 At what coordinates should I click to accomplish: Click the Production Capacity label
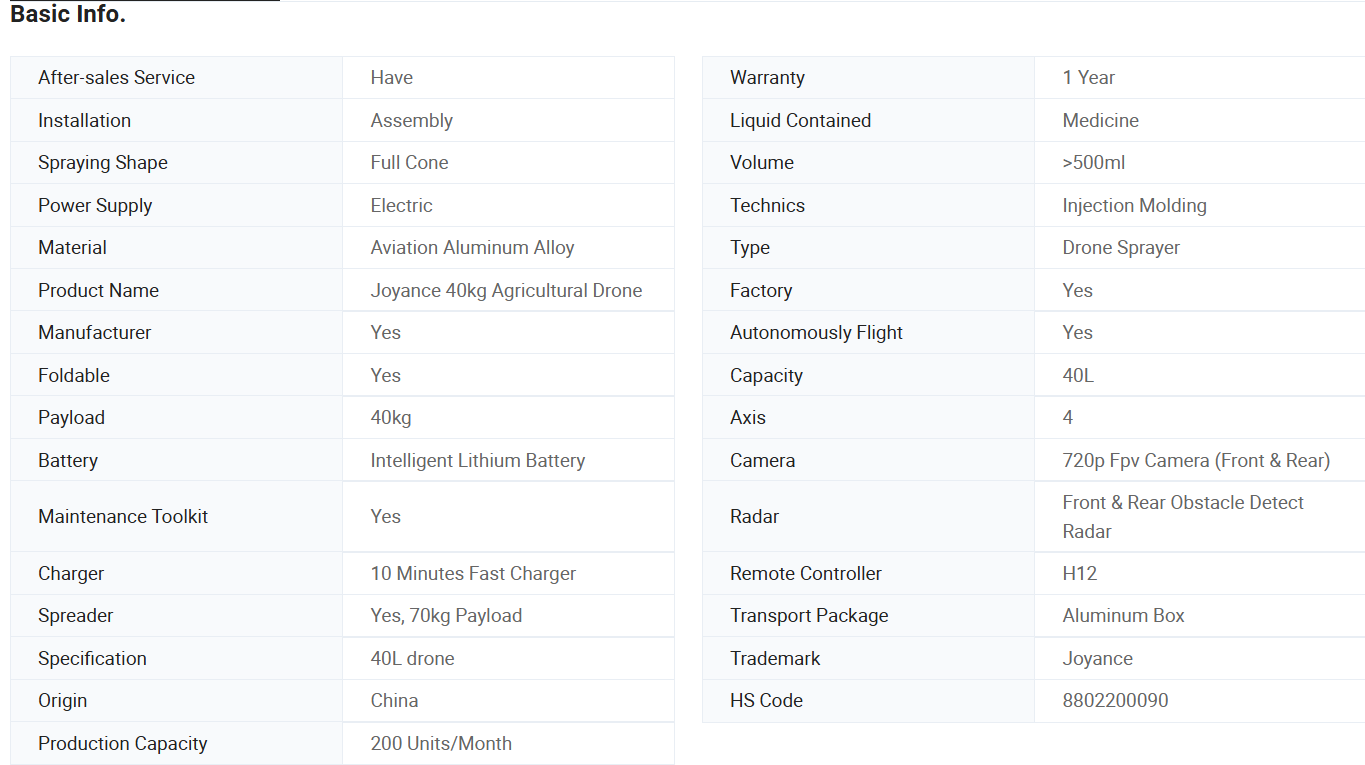122,743
